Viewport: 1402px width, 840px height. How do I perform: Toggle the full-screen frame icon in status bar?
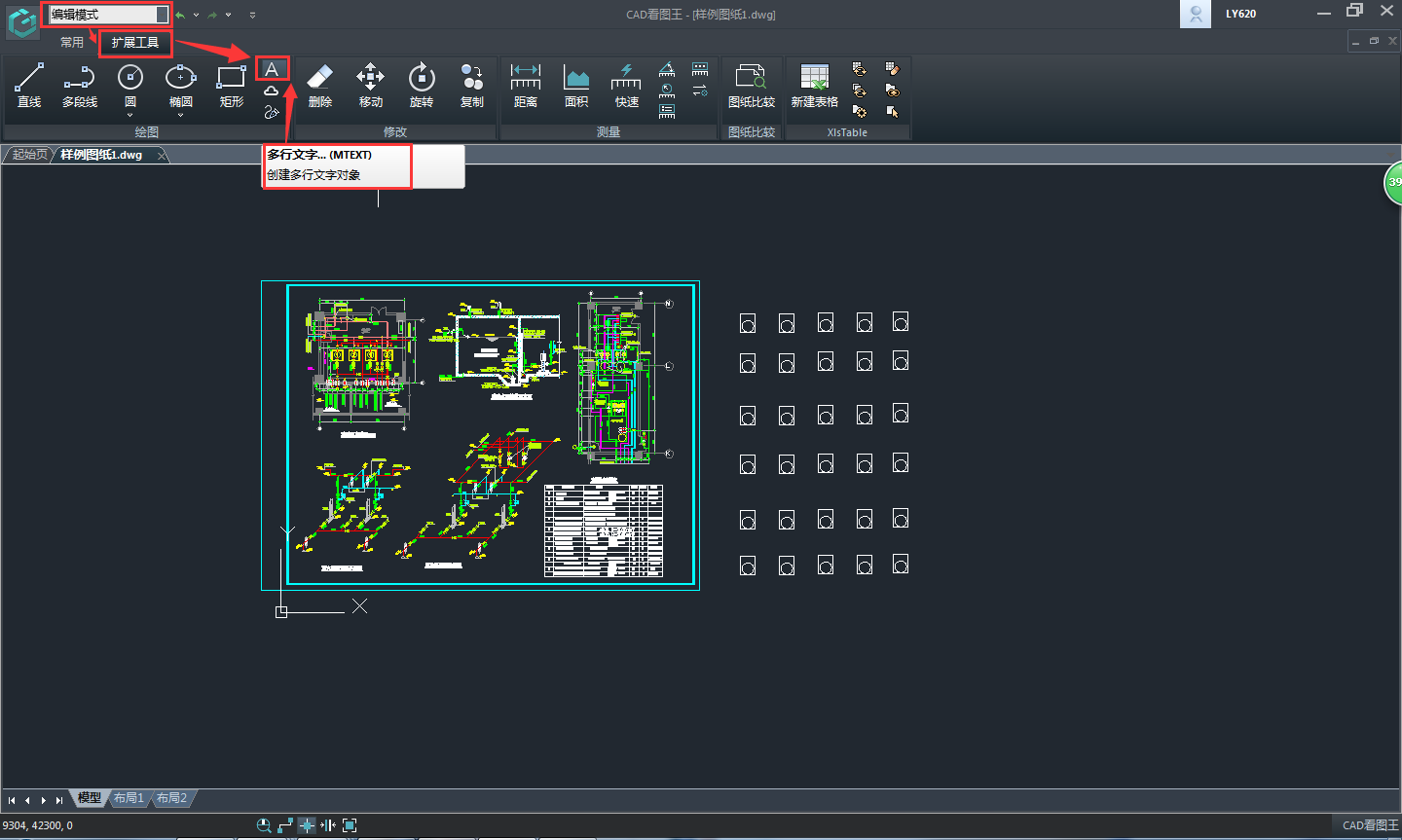(350, 825)
